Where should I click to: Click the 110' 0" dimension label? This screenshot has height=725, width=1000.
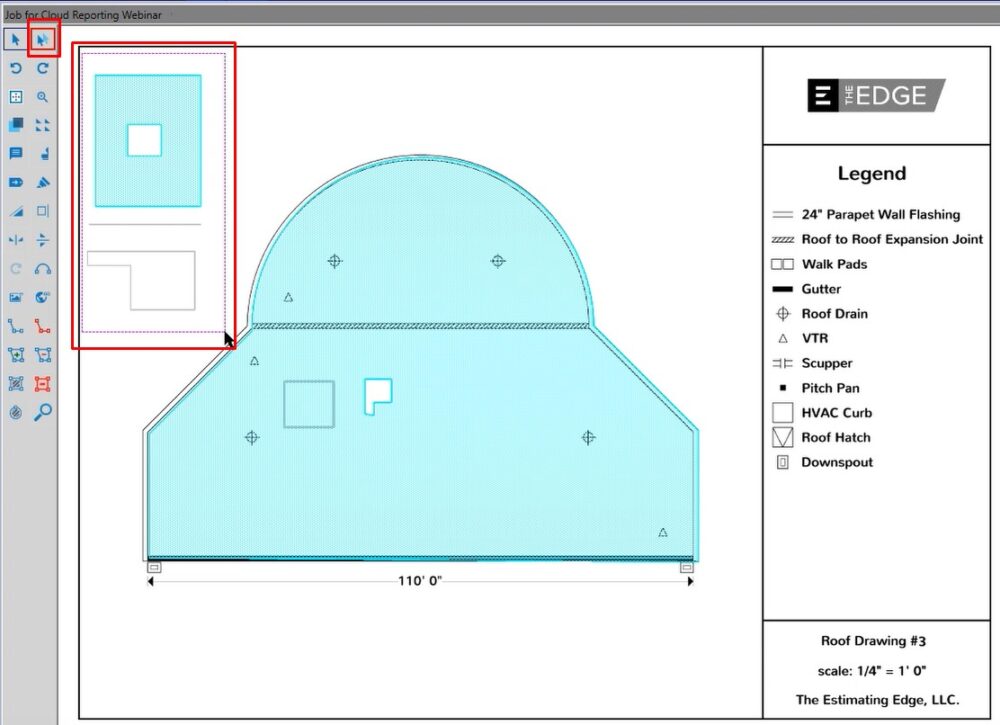click(420, 581)
